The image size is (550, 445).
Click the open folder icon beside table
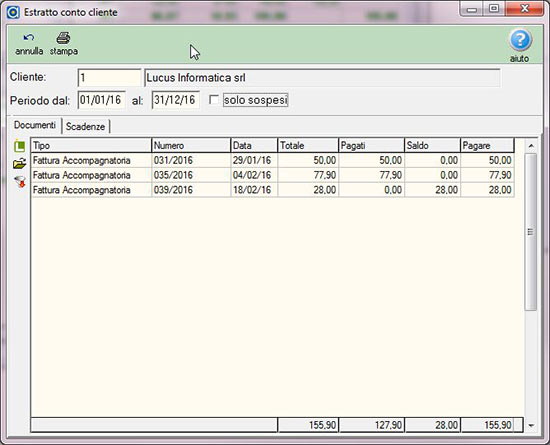(20, 164)
